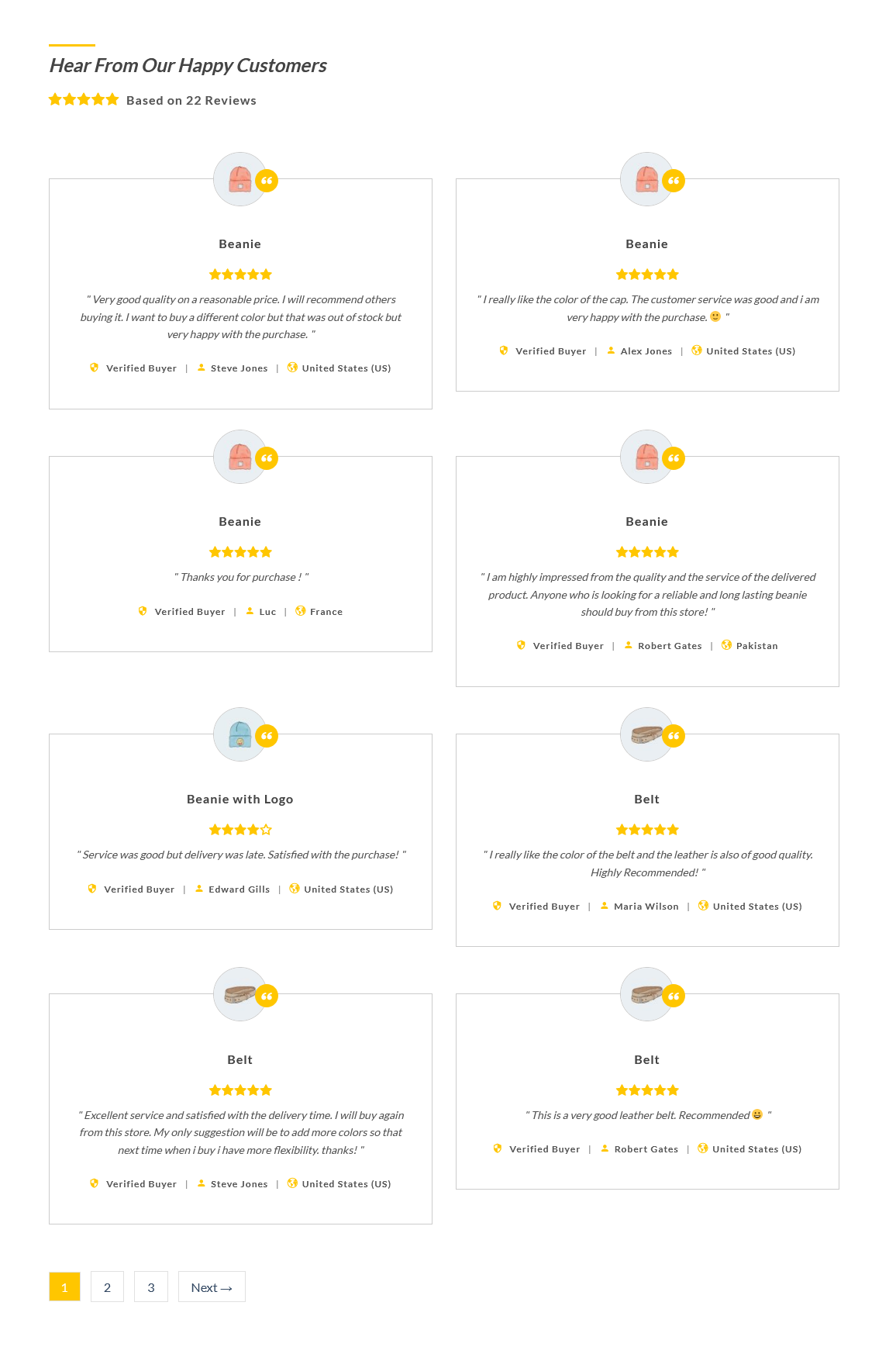
Task: Click the globe icon beside Pakistan
Action: coord(726,645)
